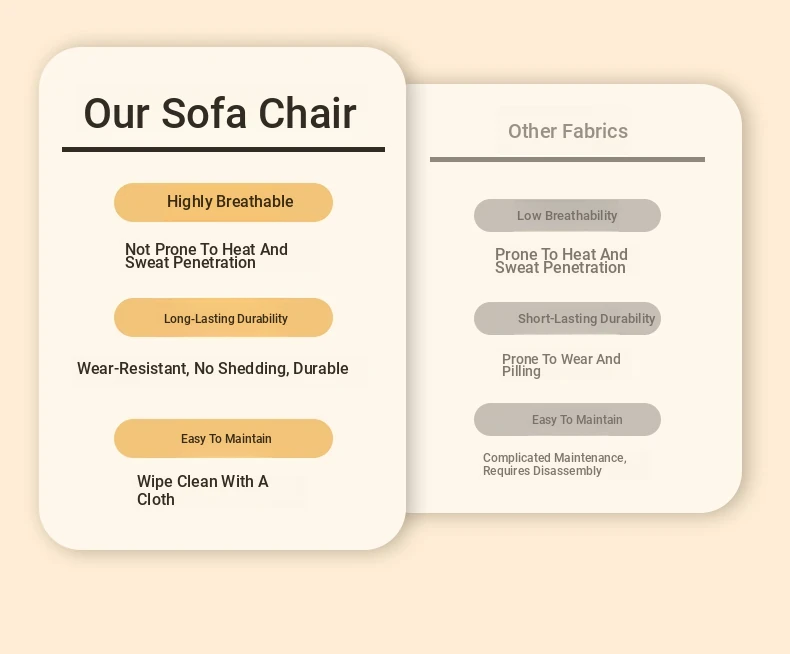Click Wear-Resistant, No Shedding, Durable text
The width and height of the screenshot is (790, 654).
coord(213,368)
